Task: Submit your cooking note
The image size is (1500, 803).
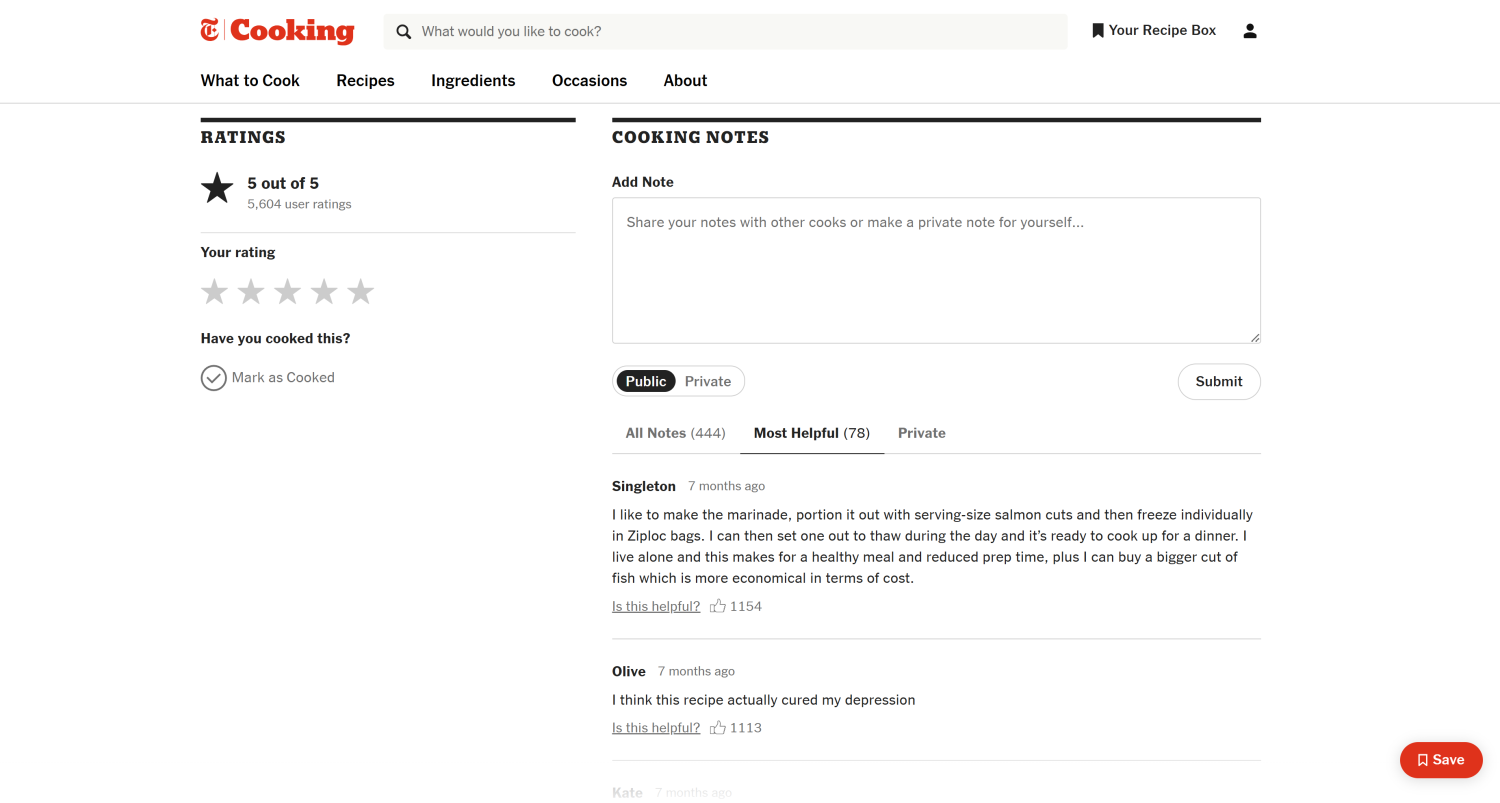Action: 1219,381
